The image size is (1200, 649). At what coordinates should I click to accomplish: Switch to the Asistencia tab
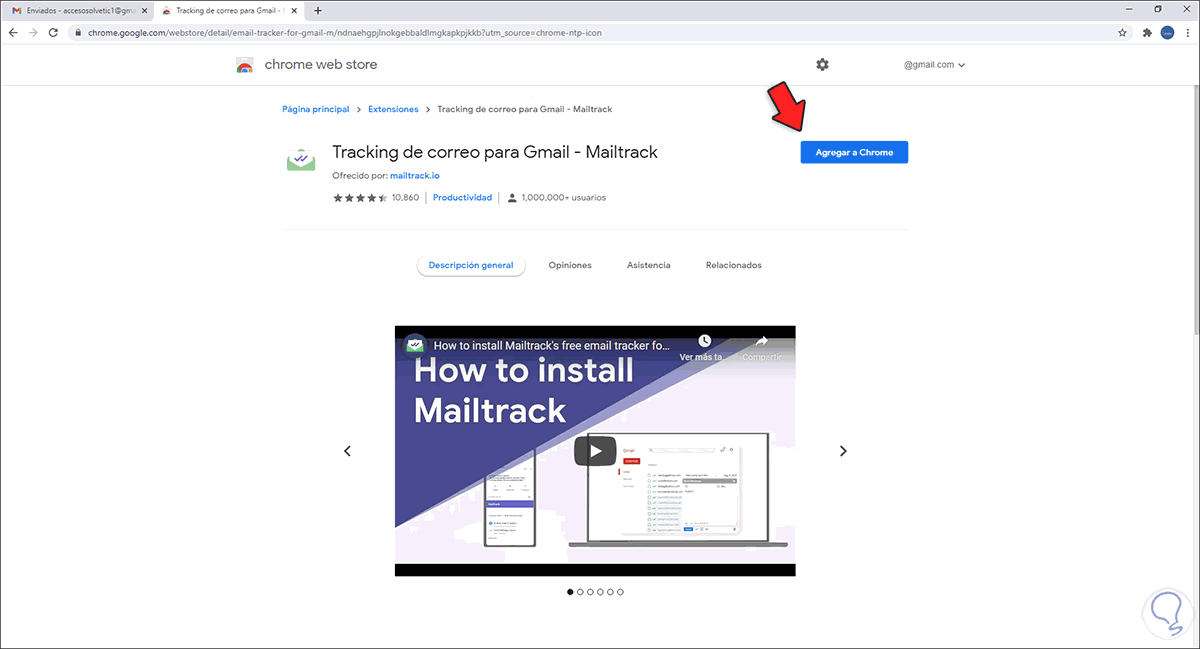coord(649,265)
